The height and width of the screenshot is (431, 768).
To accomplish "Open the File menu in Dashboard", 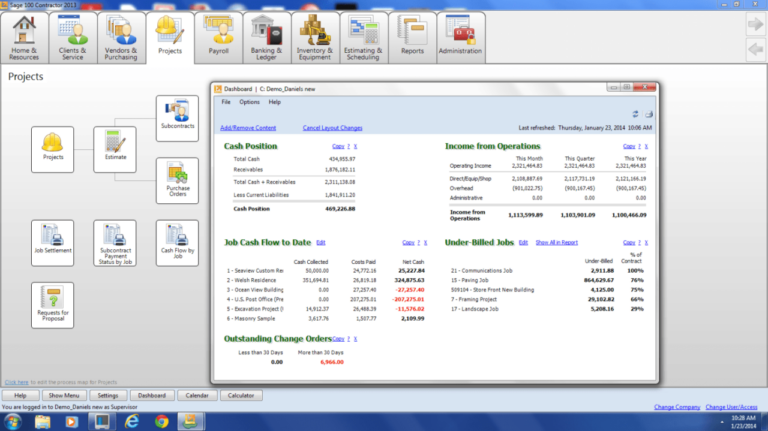I will click(226, 102).
